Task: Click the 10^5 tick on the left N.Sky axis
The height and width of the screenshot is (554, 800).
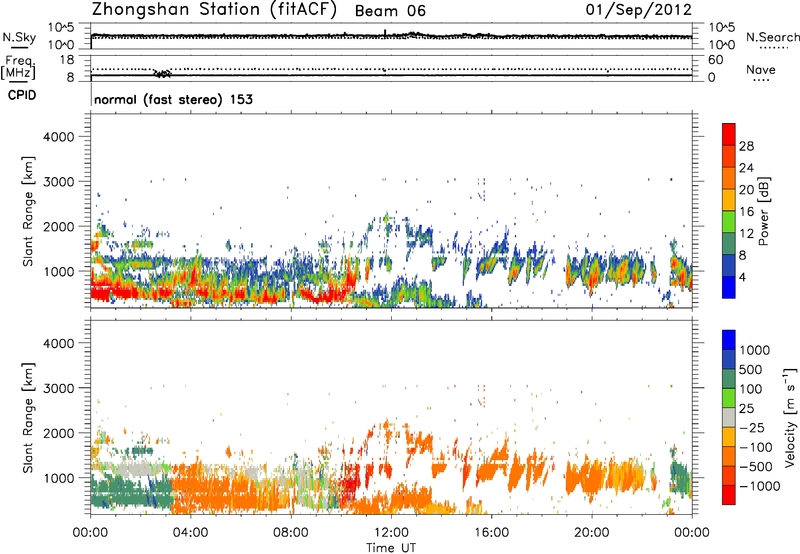Action: [61, 28]
